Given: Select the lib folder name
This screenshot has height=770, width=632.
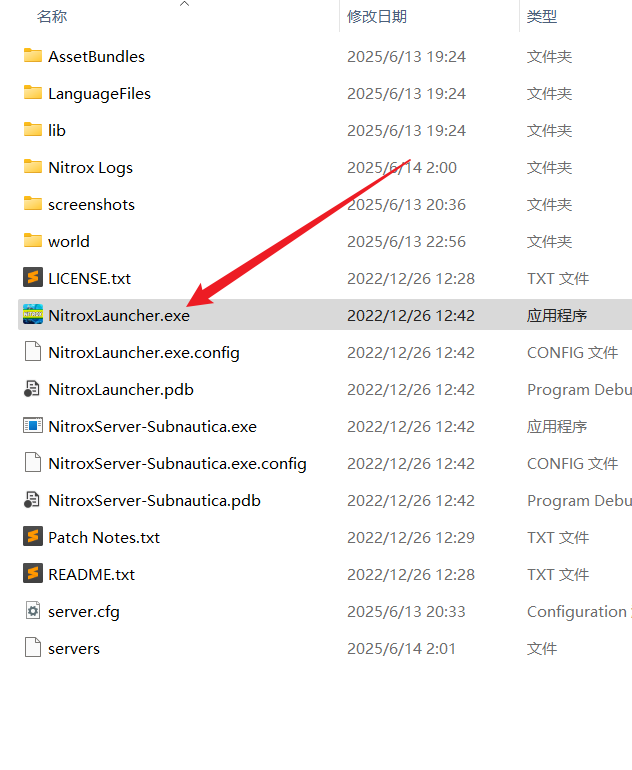Looking at the screenshot, I should 56,131.
